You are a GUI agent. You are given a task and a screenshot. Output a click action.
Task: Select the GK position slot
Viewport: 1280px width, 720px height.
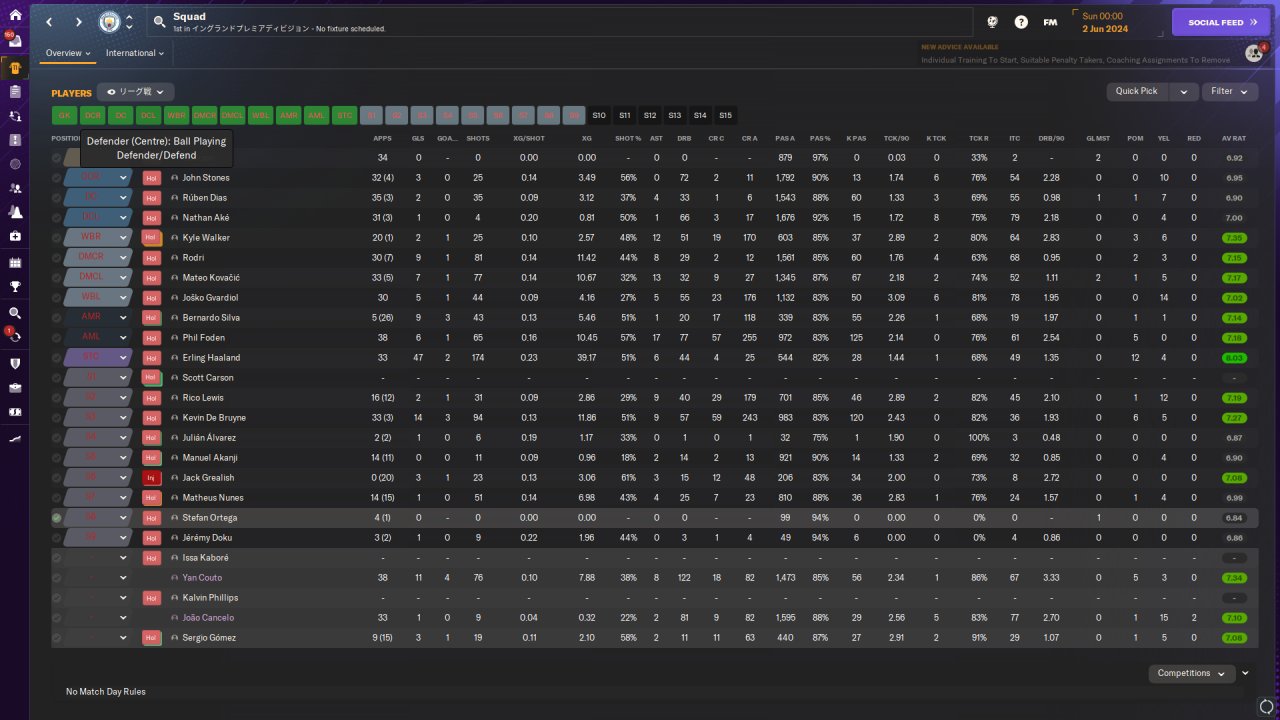[65, 116]
